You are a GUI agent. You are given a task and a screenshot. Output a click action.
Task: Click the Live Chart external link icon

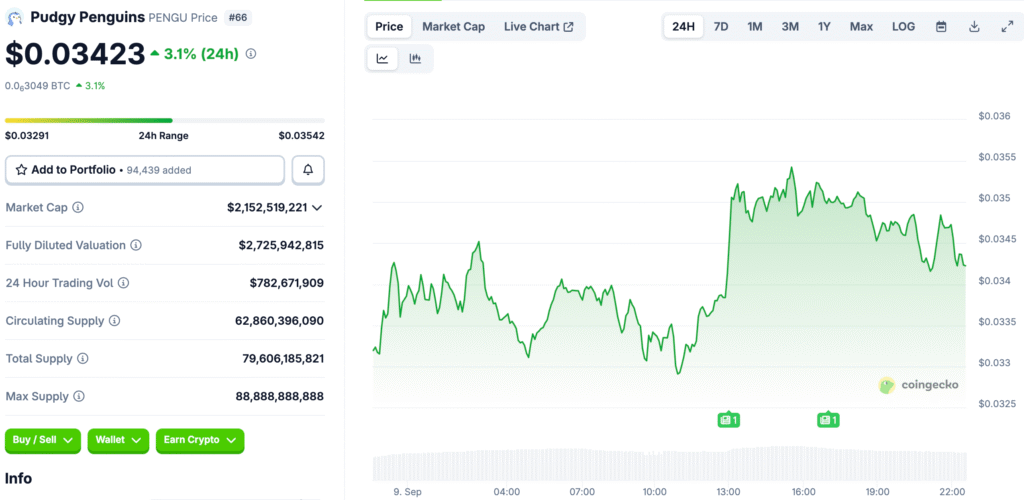[569, 27]
